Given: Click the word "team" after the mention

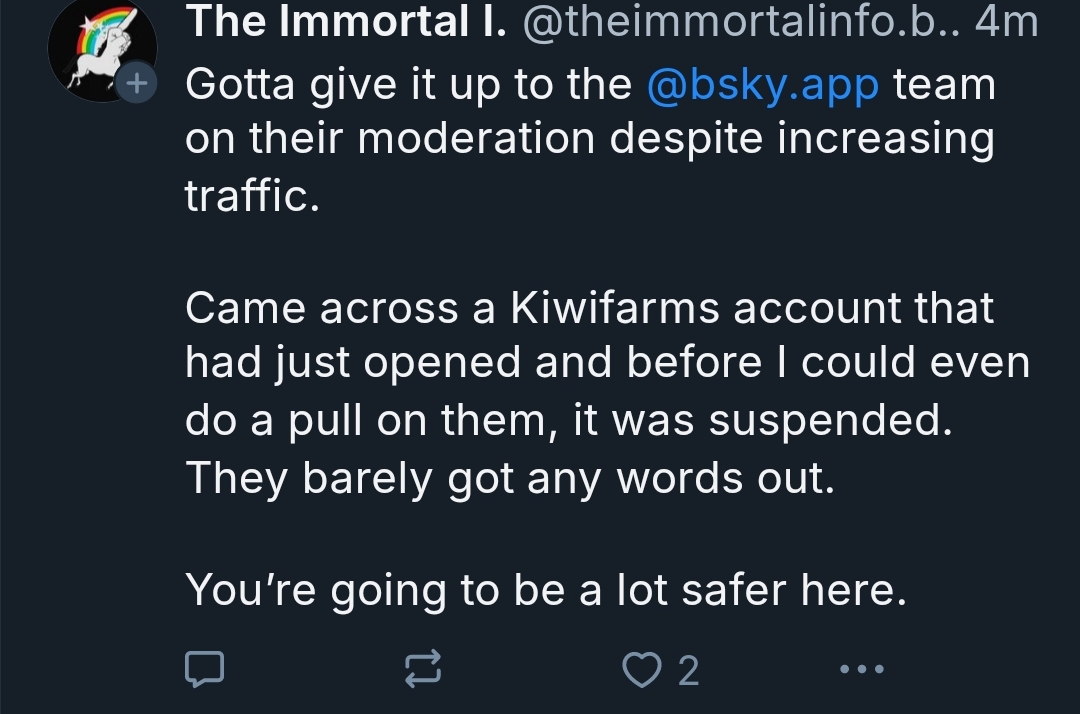Looking at the screenshot, I should 945,85.
